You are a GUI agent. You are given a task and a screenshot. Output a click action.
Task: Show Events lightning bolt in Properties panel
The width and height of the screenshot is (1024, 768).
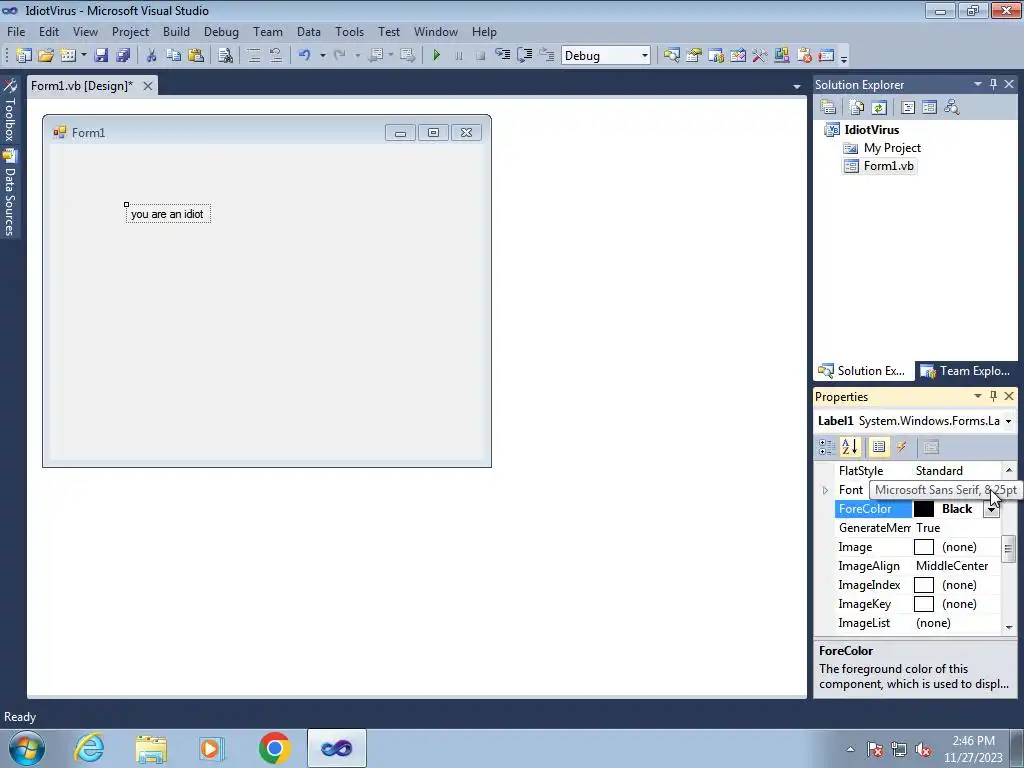pos(902,447)
